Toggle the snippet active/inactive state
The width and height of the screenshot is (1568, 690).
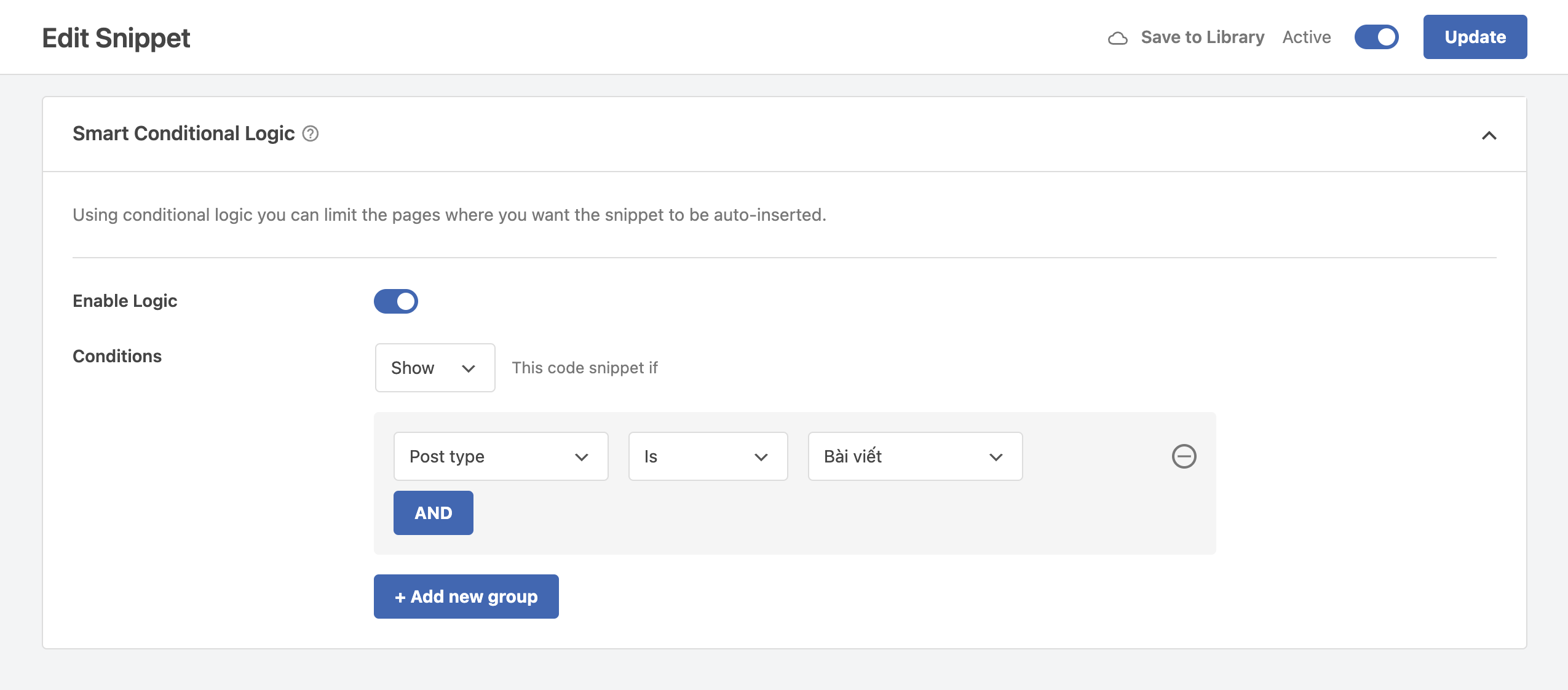1378,37
